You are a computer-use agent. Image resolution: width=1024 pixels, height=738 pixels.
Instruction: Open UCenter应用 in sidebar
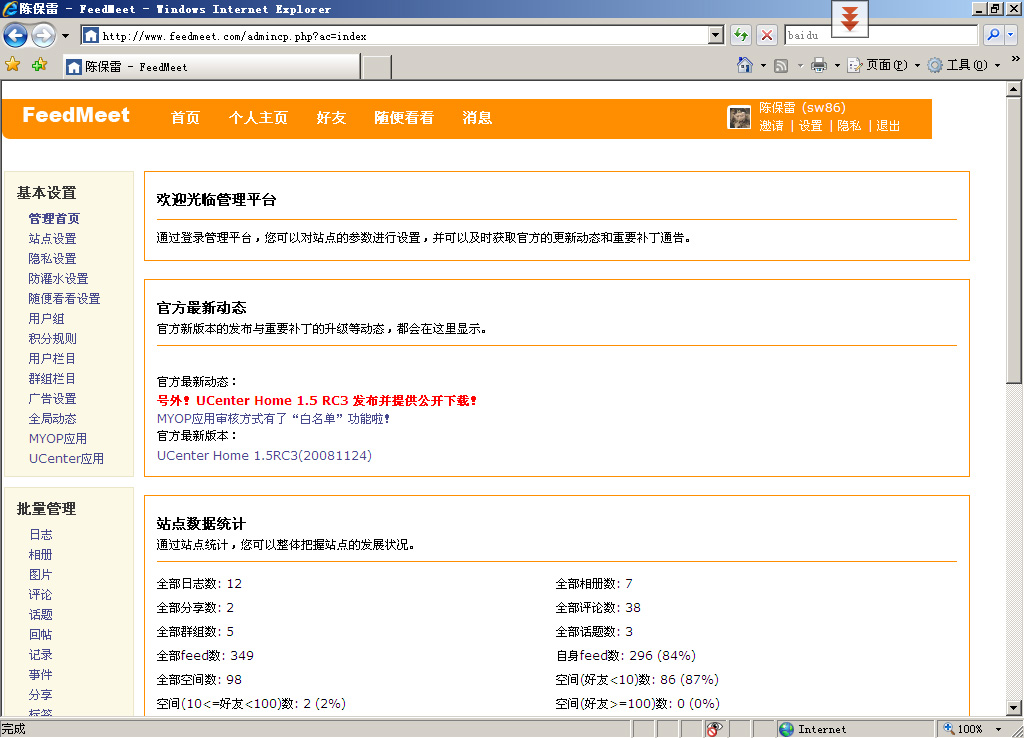coord(66,459)
